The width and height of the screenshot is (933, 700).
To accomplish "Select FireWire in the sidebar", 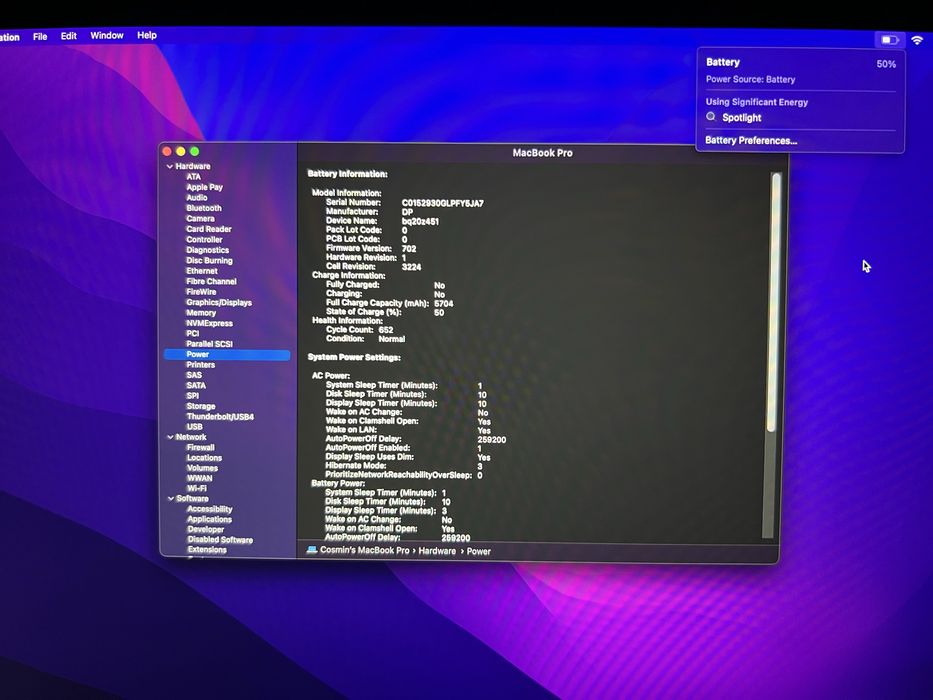I will coord(201,292).
